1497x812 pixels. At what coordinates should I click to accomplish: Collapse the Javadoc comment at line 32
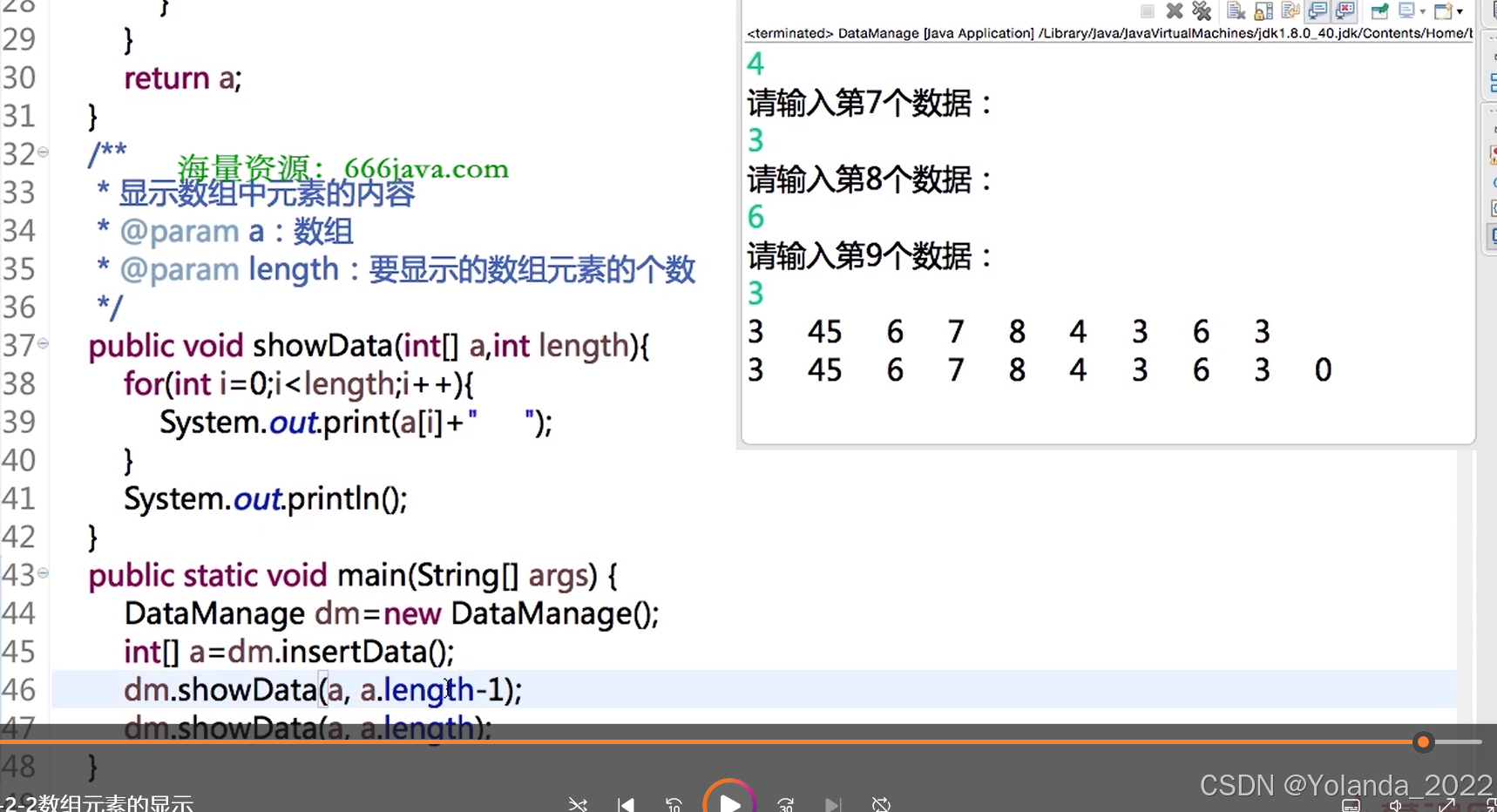43,152
